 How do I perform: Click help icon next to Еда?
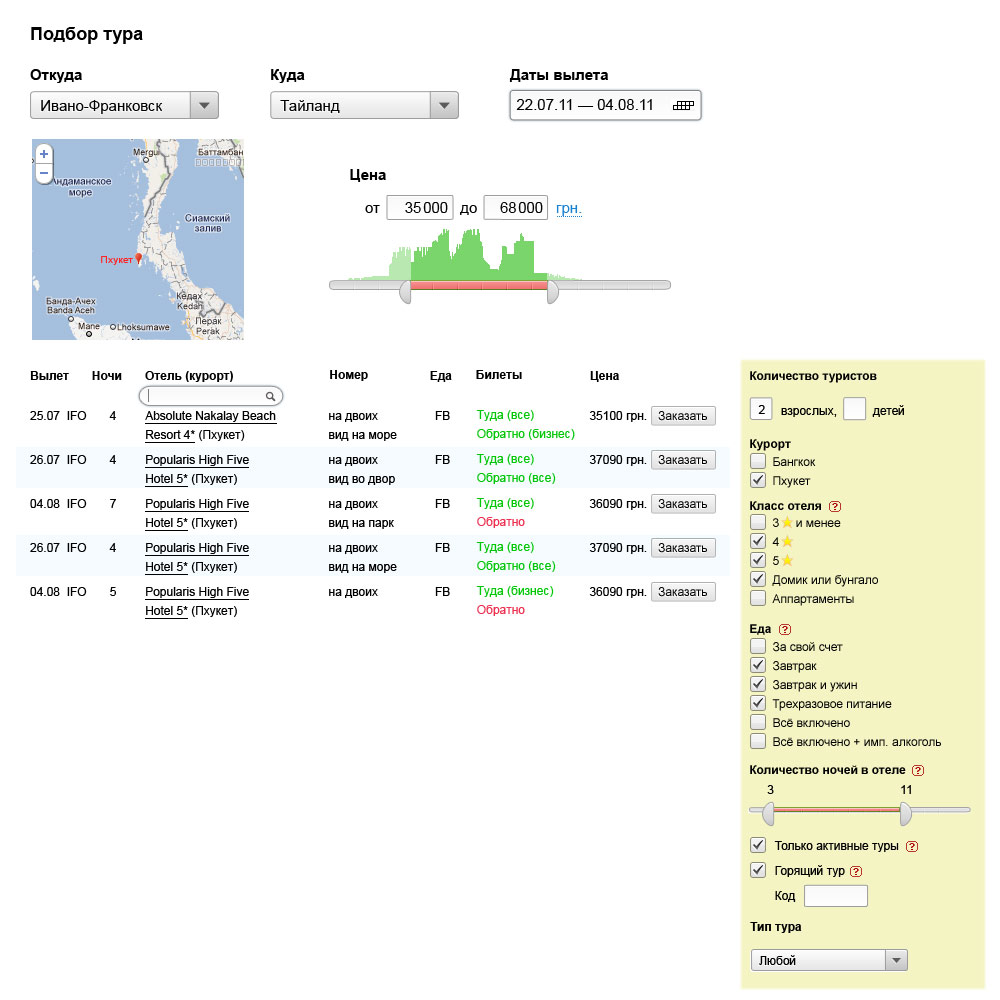click(x=785, y=629)
